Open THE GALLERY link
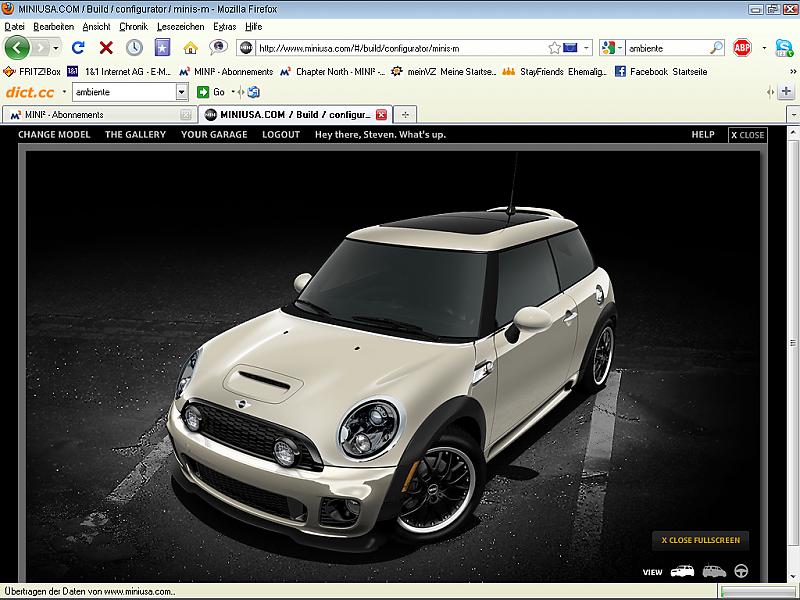Image resolution: width=800 pixels, height=600 pixels. (135, 135)
